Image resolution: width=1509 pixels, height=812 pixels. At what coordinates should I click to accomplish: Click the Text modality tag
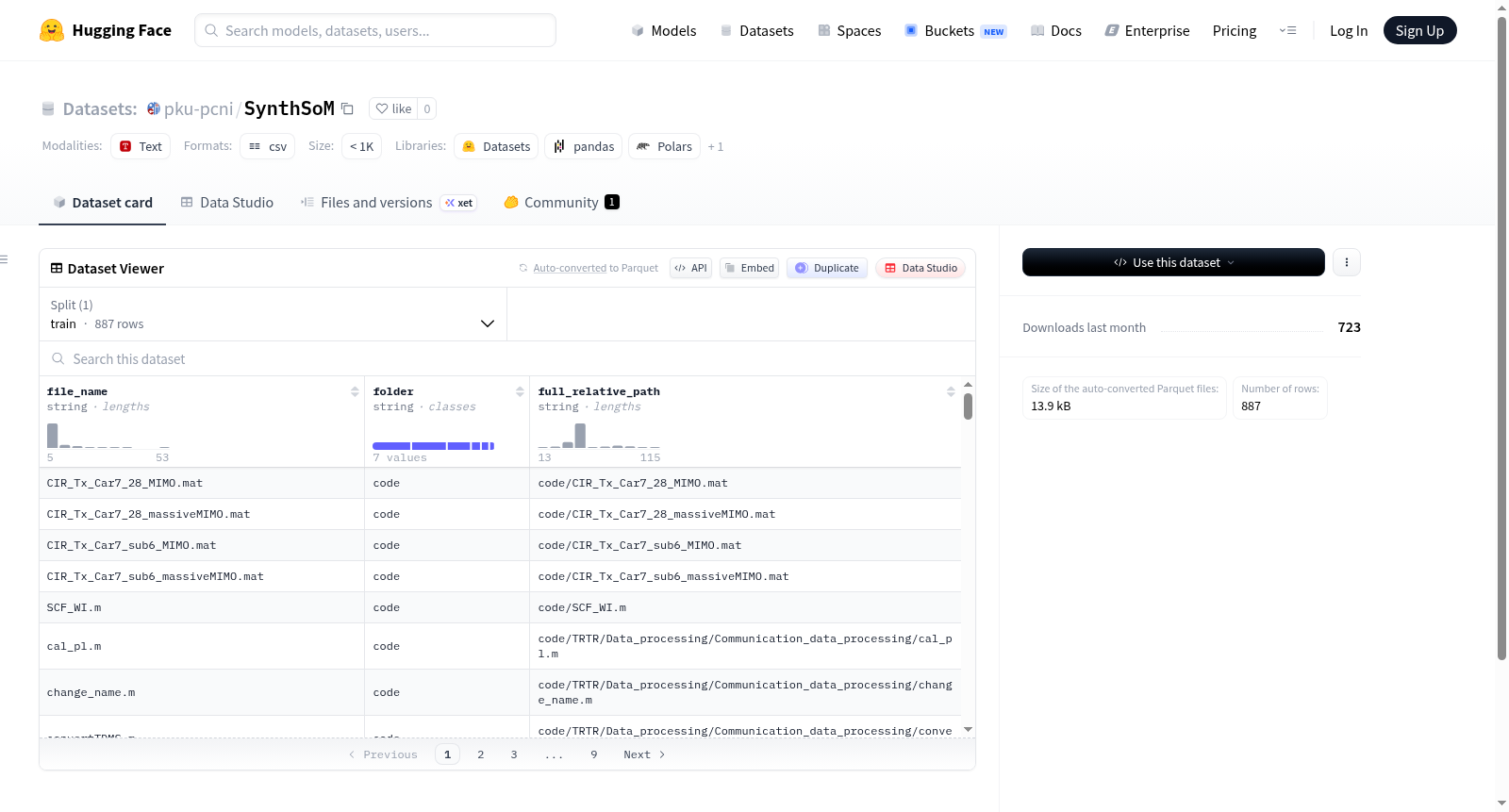(141, 146)
